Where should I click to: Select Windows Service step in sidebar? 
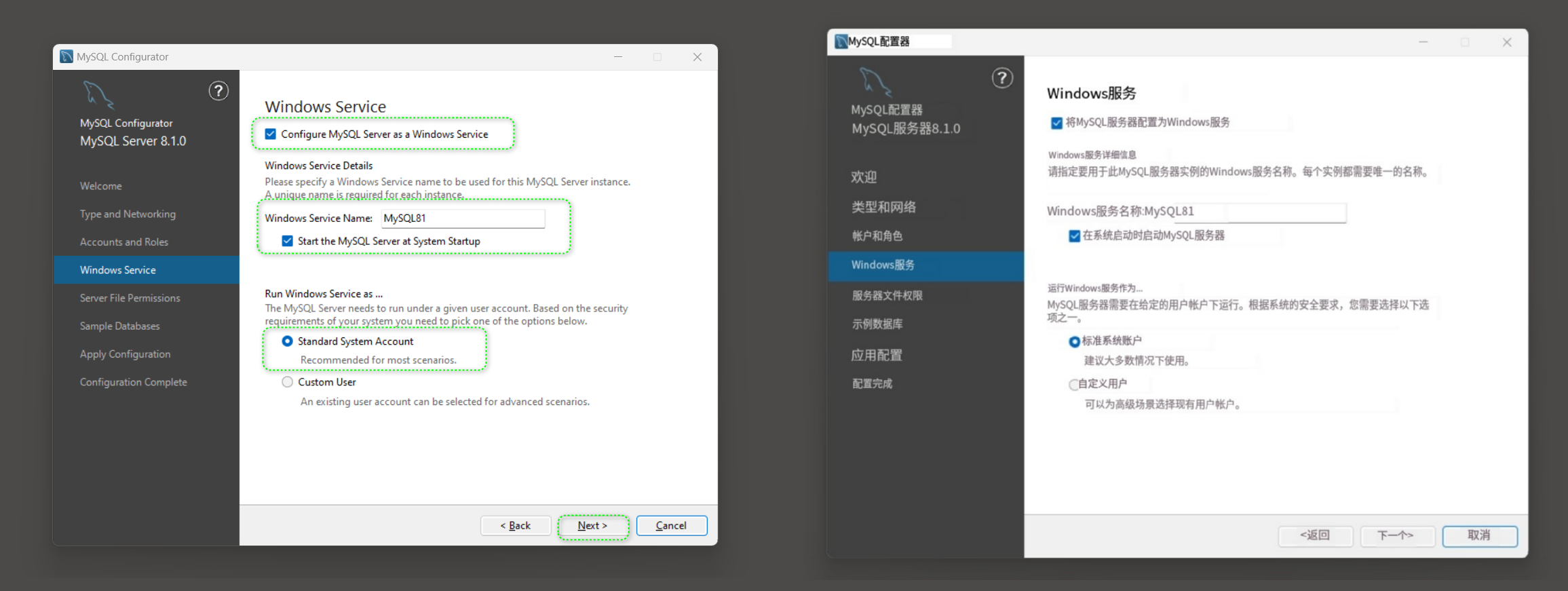[x=147, y=270]
